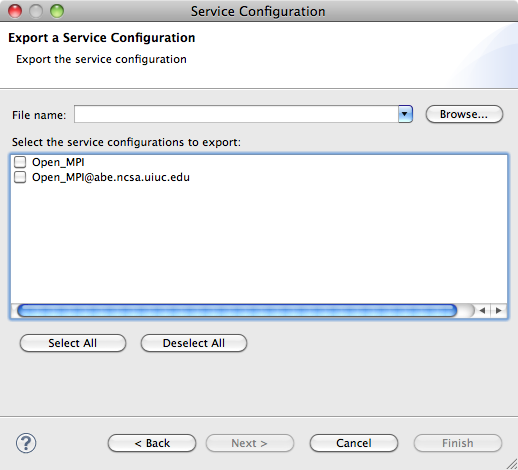Go to previous page with Back button
This screenshot has height=470, width=518.
[x=152, y=443]
